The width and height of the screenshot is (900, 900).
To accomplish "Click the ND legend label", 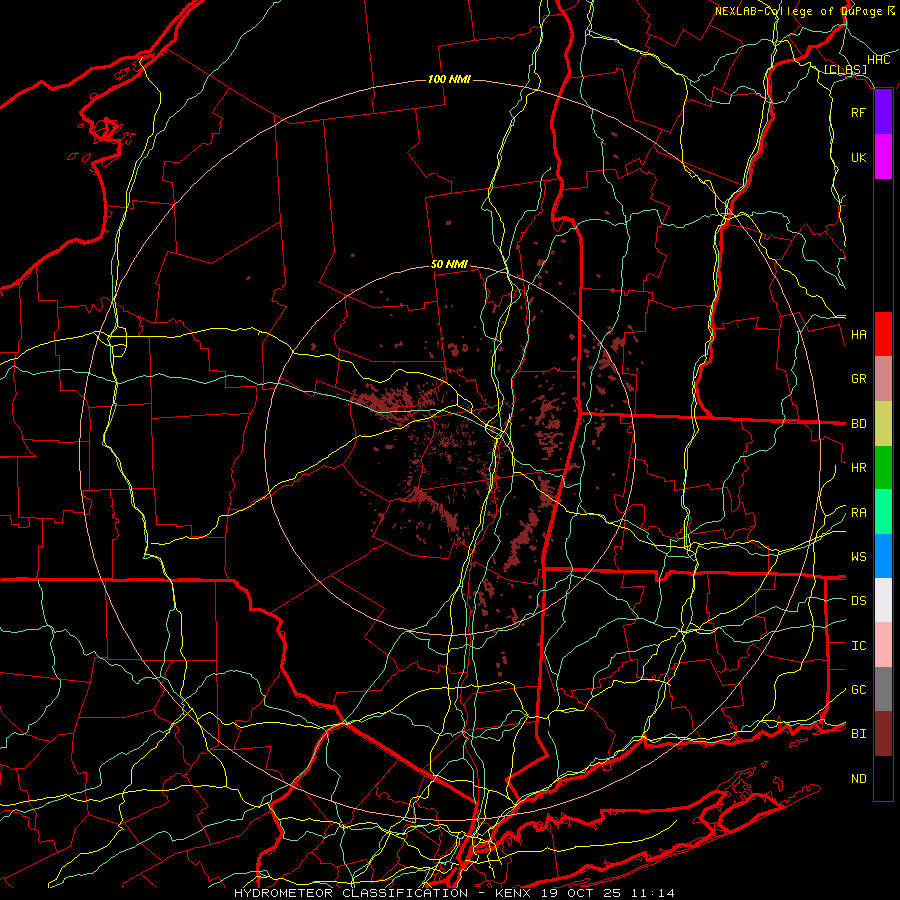I will (859, 779).
